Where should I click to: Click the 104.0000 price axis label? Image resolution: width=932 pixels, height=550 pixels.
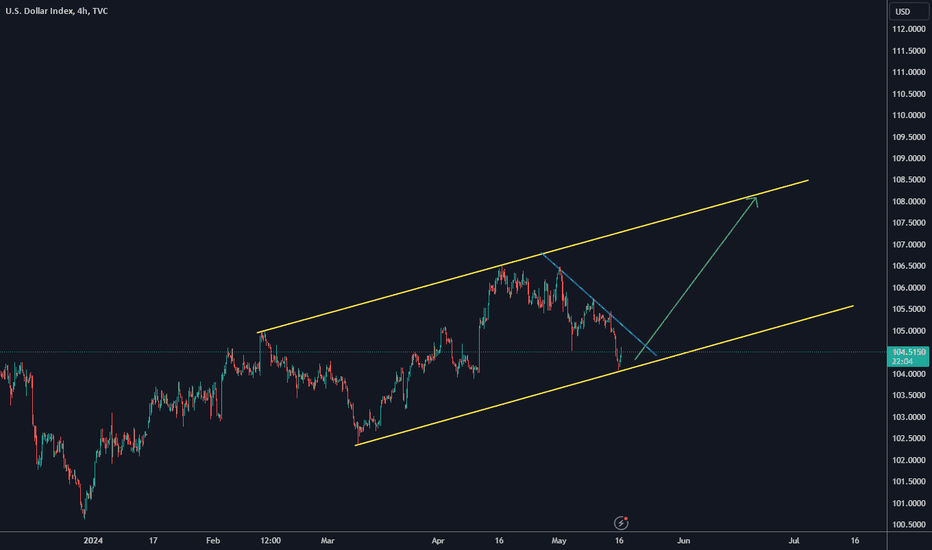(x=909, y=374)
